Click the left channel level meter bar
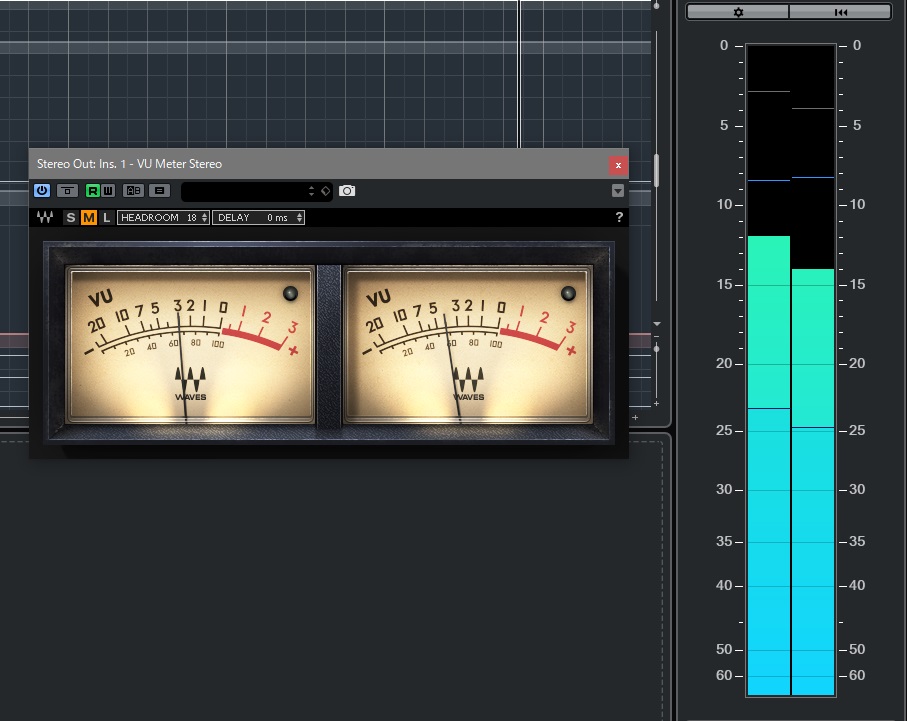Viewport: 907px width, 721px height. [769, 370]
